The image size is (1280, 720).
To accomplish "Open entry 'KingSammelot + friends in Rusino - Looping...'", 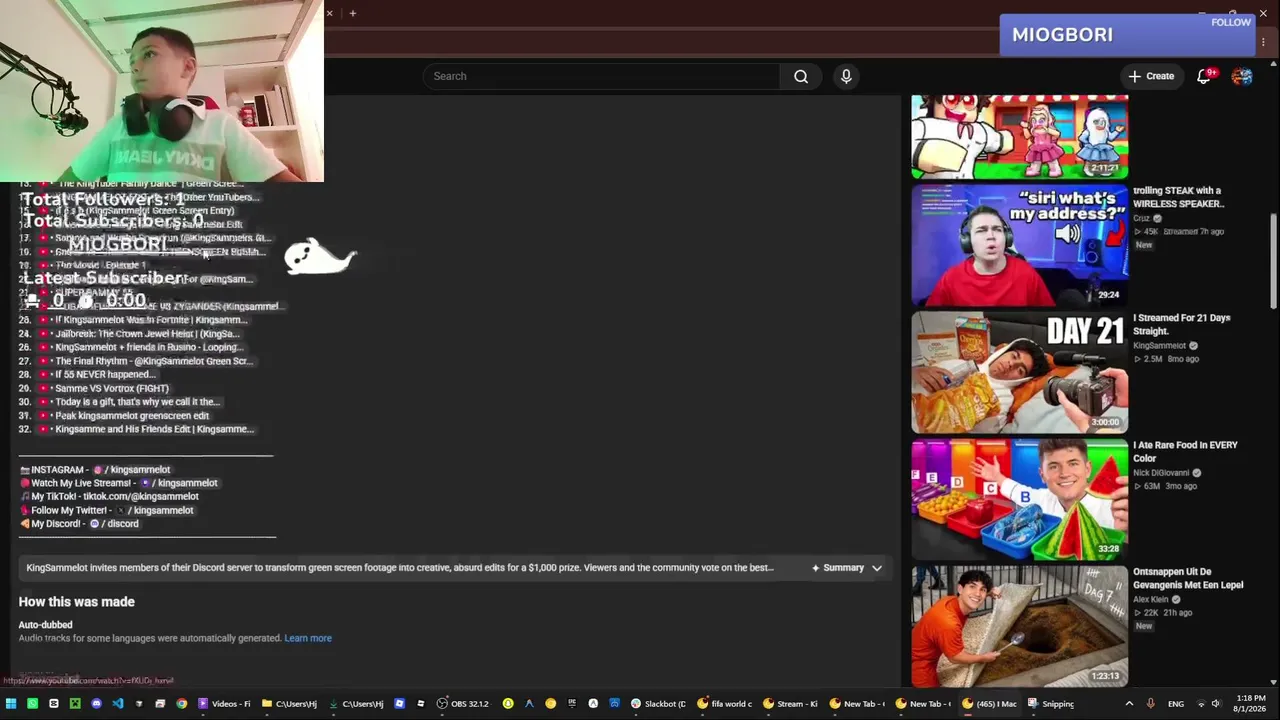I will (x=149, y=348).
